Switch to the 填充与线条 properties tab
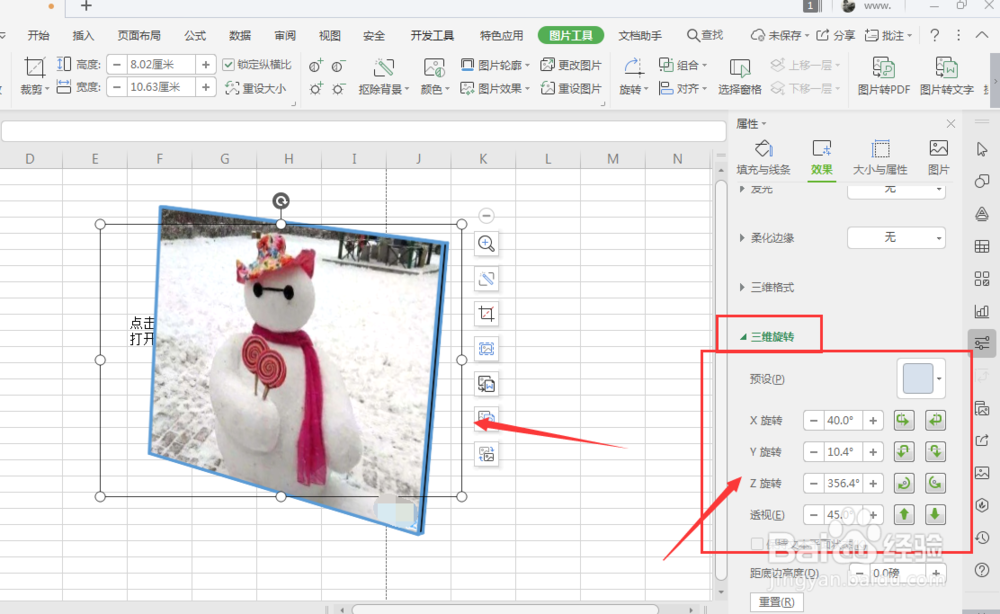 (763, 157)
